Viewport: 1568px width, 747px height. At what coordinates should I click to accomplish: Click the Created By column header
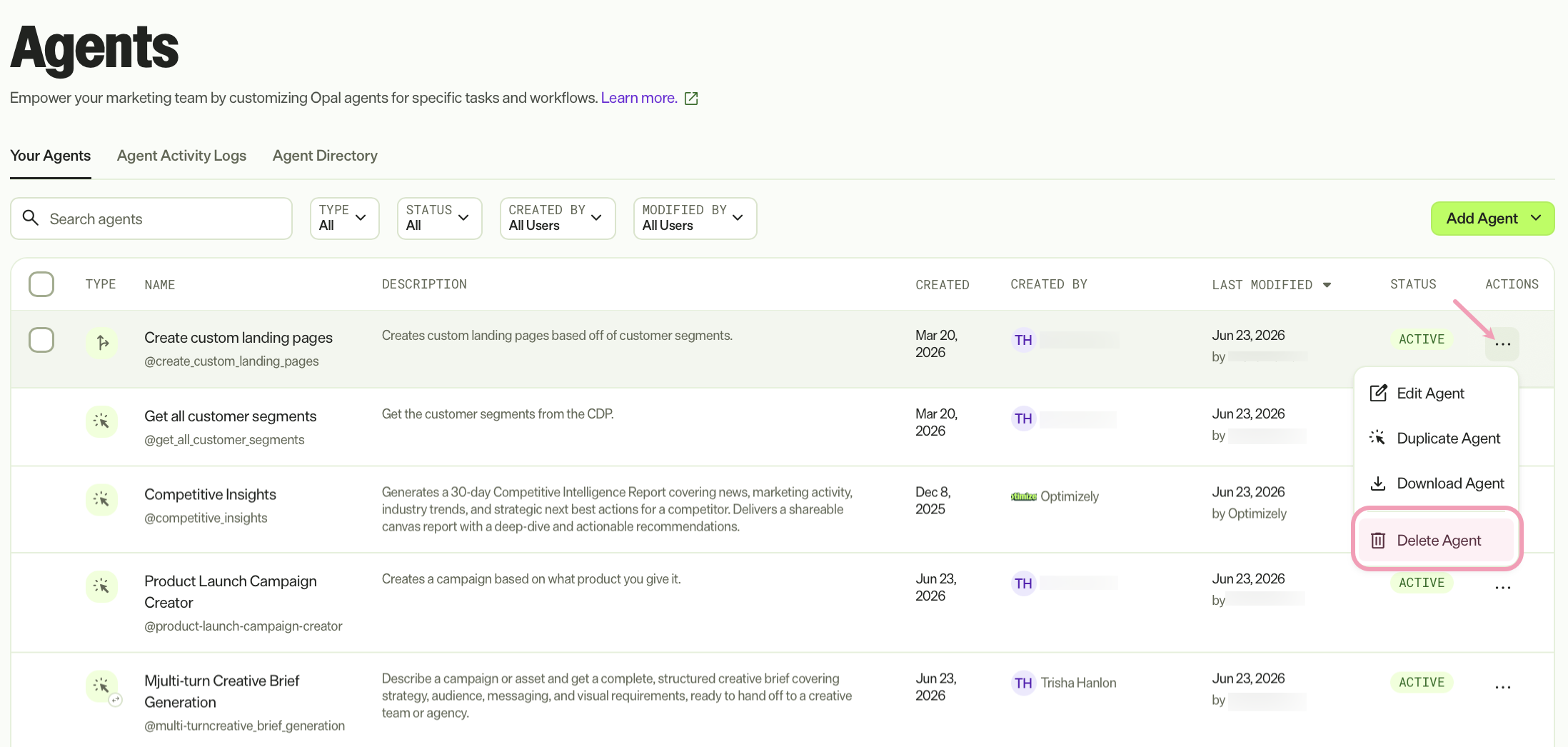[1049, 284]
